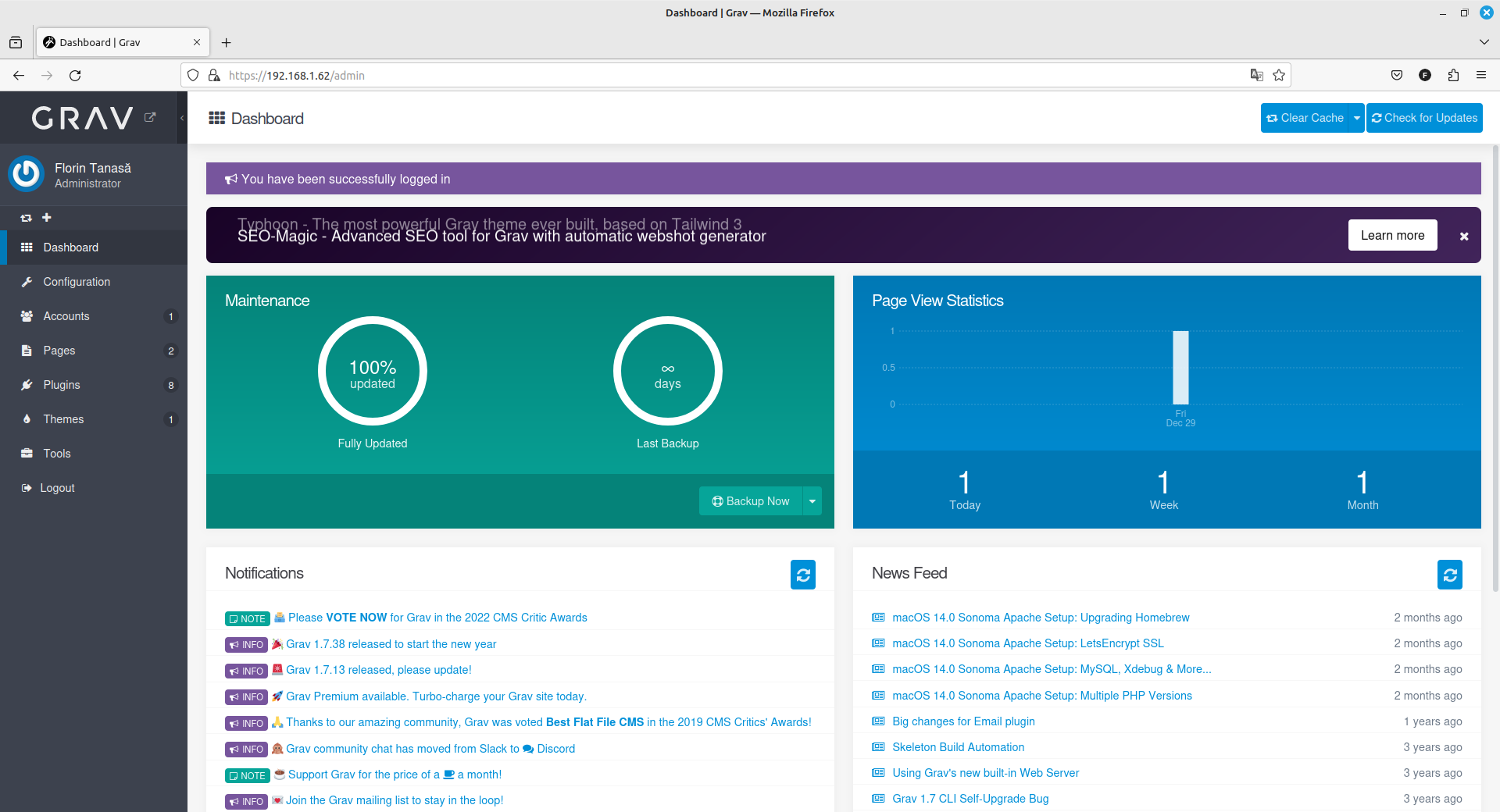The height and width of the screenshot is (812, 1500).
Task: Open news: Grav 1.7 CLI Self-Upgrade Bug
Action: (970, 799)
